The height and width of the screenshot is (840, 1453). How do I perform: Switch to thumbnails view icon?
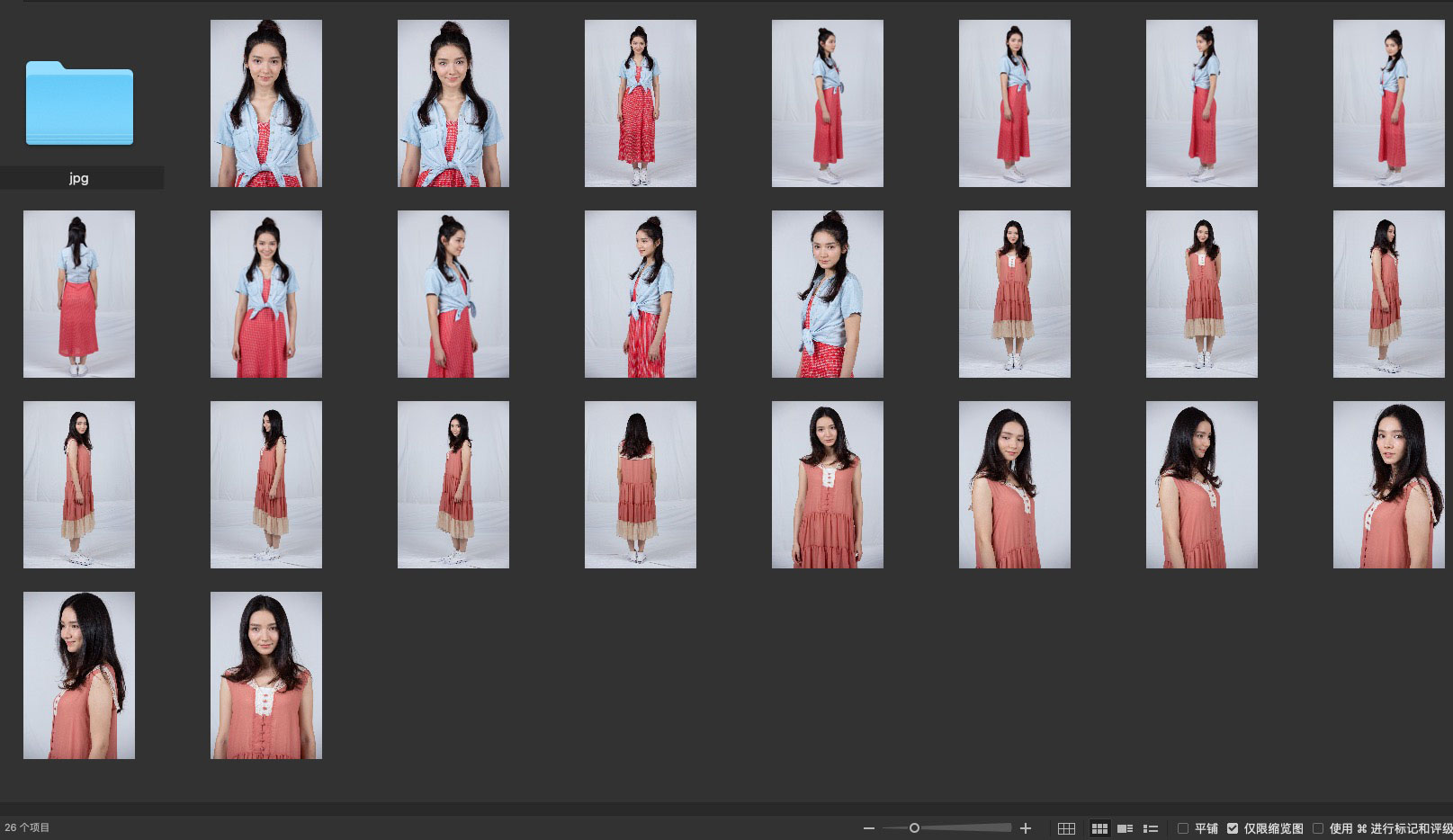pos(1099,828)
